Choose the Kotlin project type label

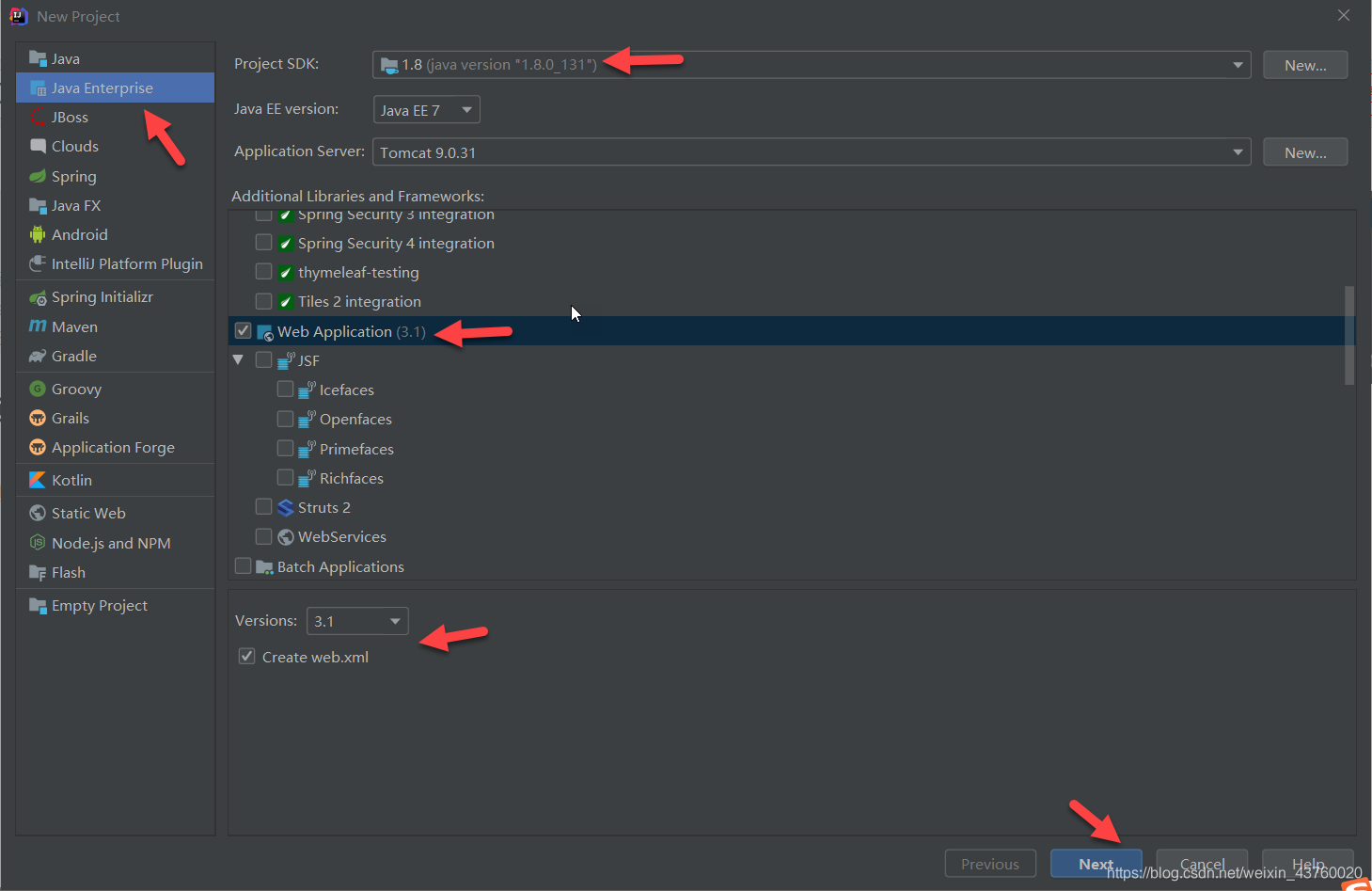(x=71, y=480)
